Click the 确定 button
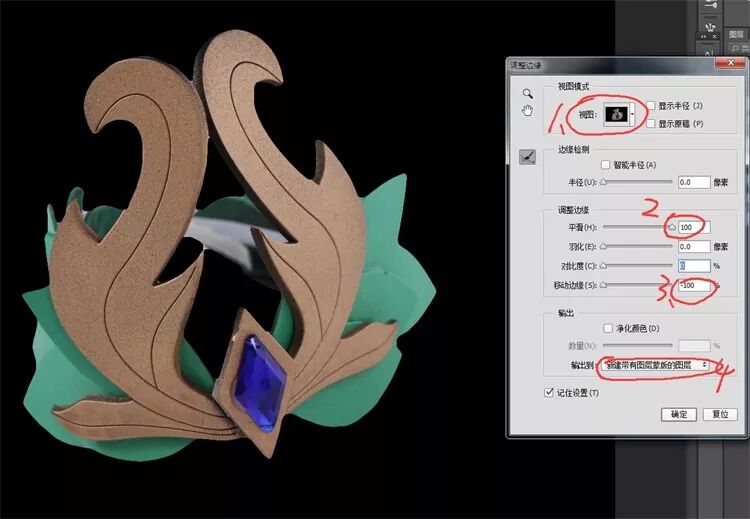Image resolution: width=750 pixels, height=519 pixels. click(x=679, y=414)
